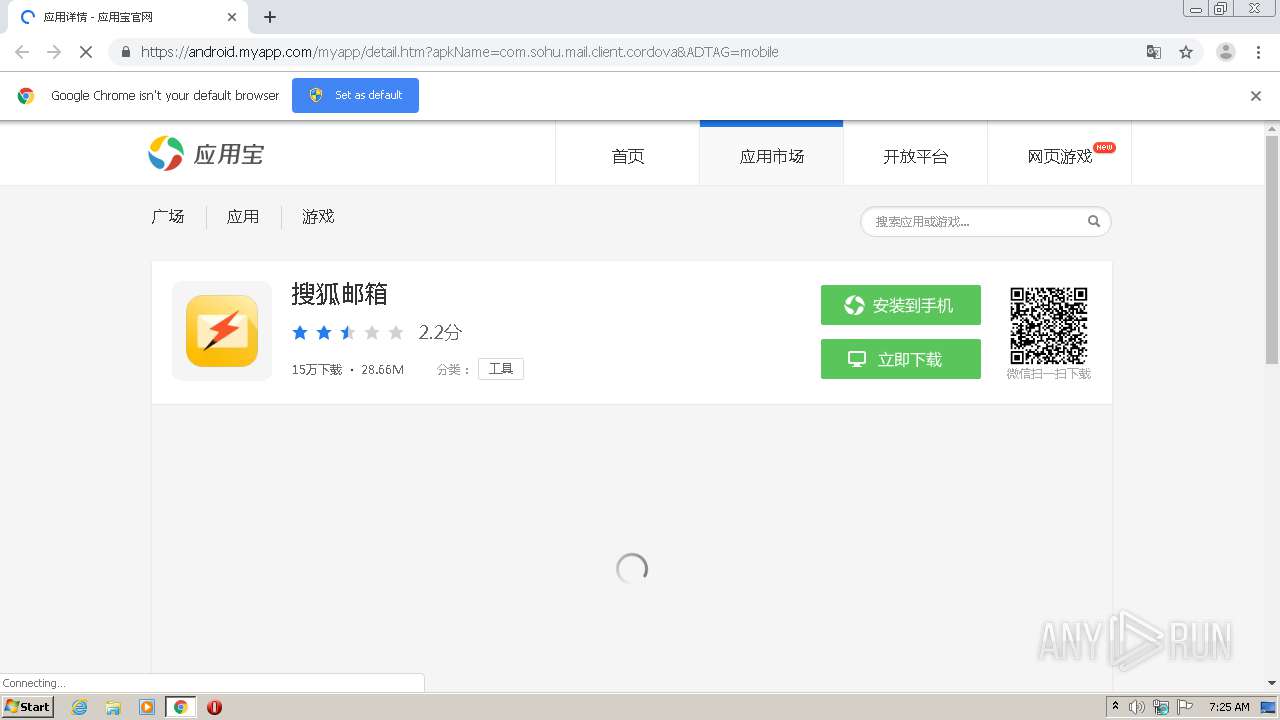The image size is (1280, 720).
Task: Open media player taskbar icon
Action: pos(147,707)
